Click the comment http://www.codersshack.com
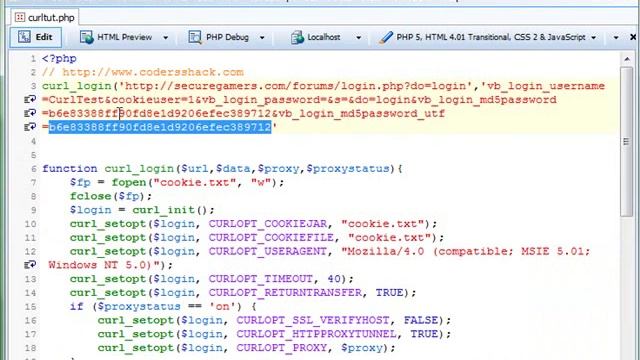Screen dimensions: 640x360 [153, 72]
